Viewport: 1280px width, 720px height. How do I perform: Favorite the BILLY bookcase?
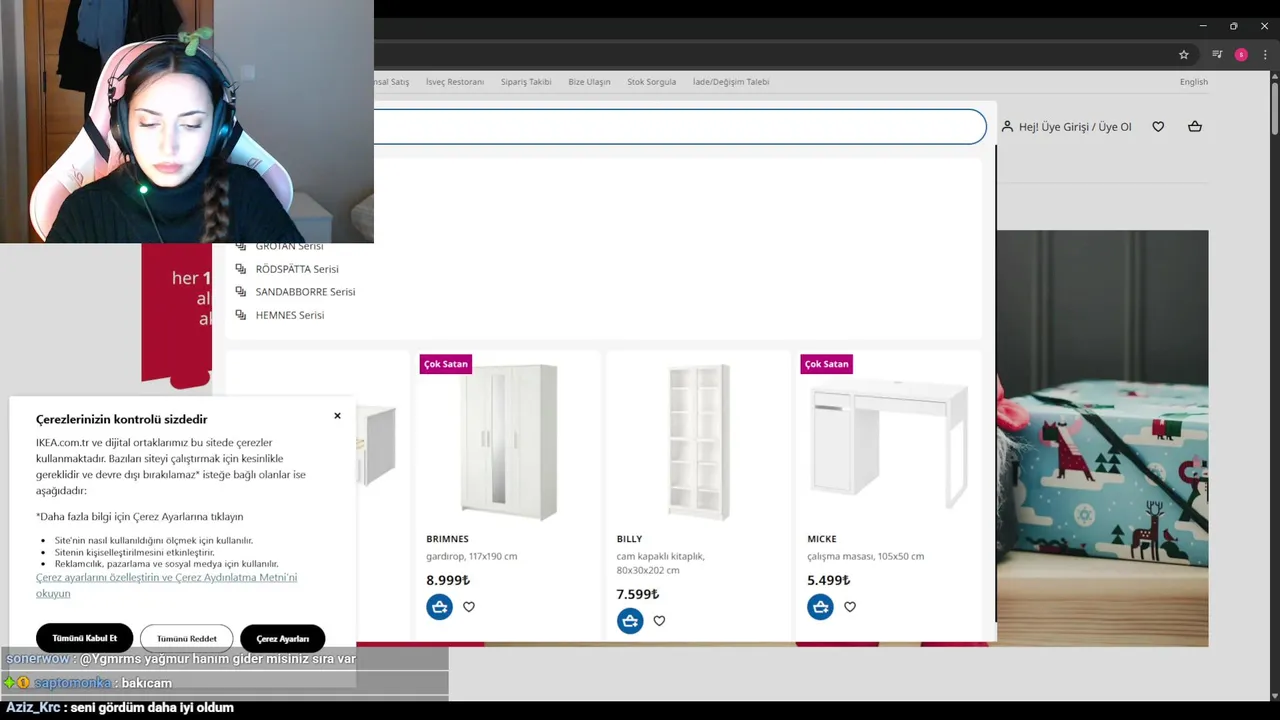pos(659,621)
